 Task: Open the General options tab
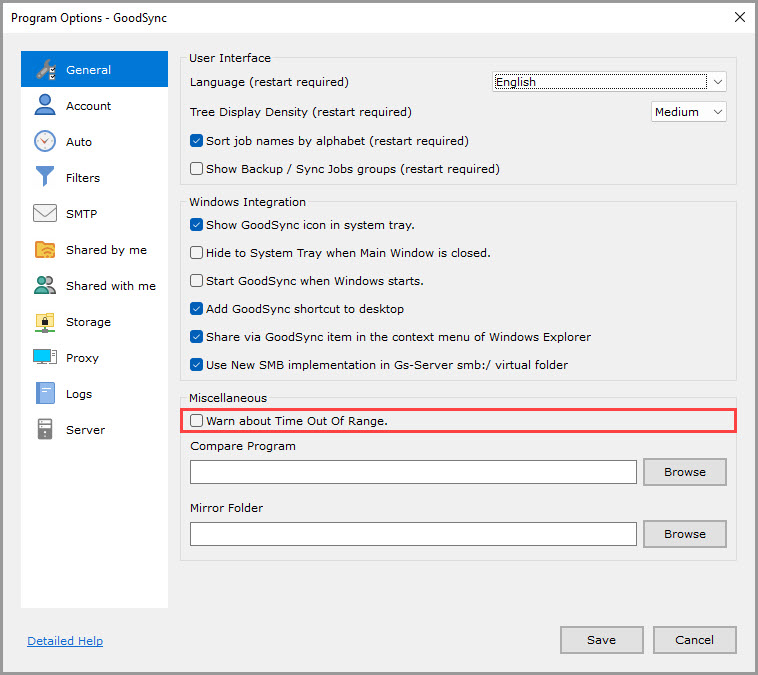click(94, 69)
